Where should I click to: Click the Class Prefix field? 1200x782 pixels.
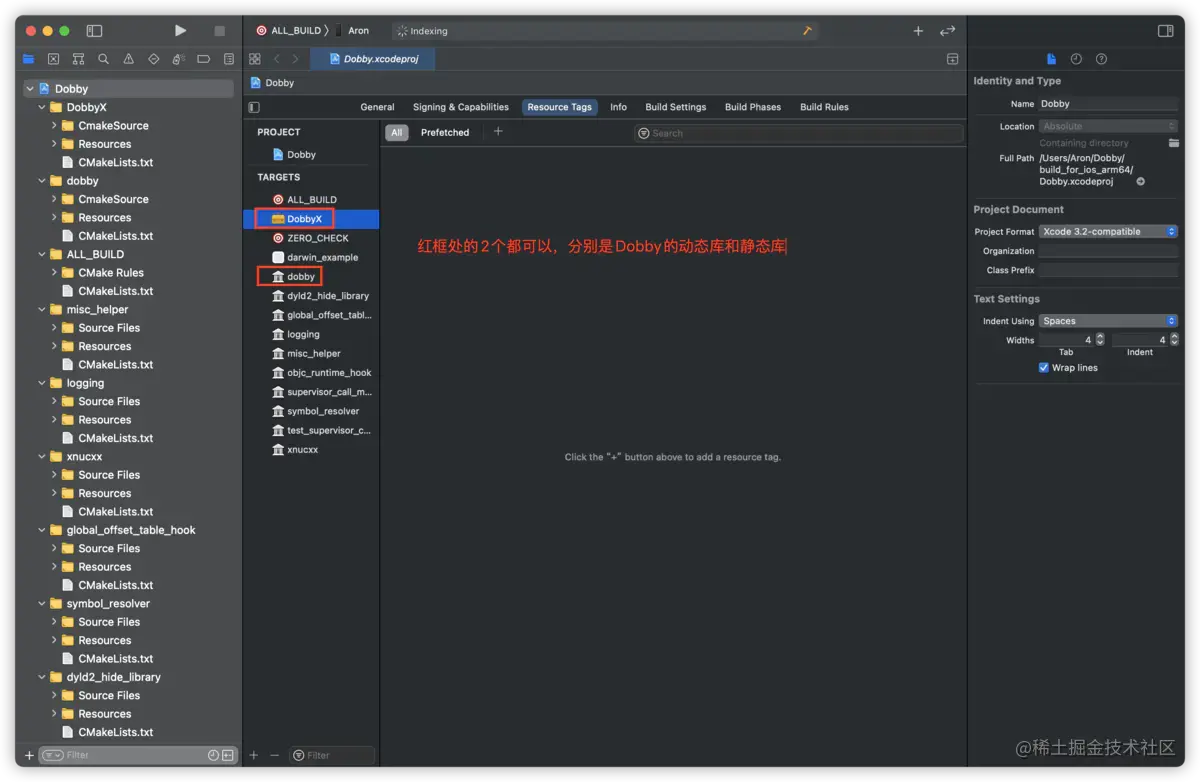(1109, 270)
